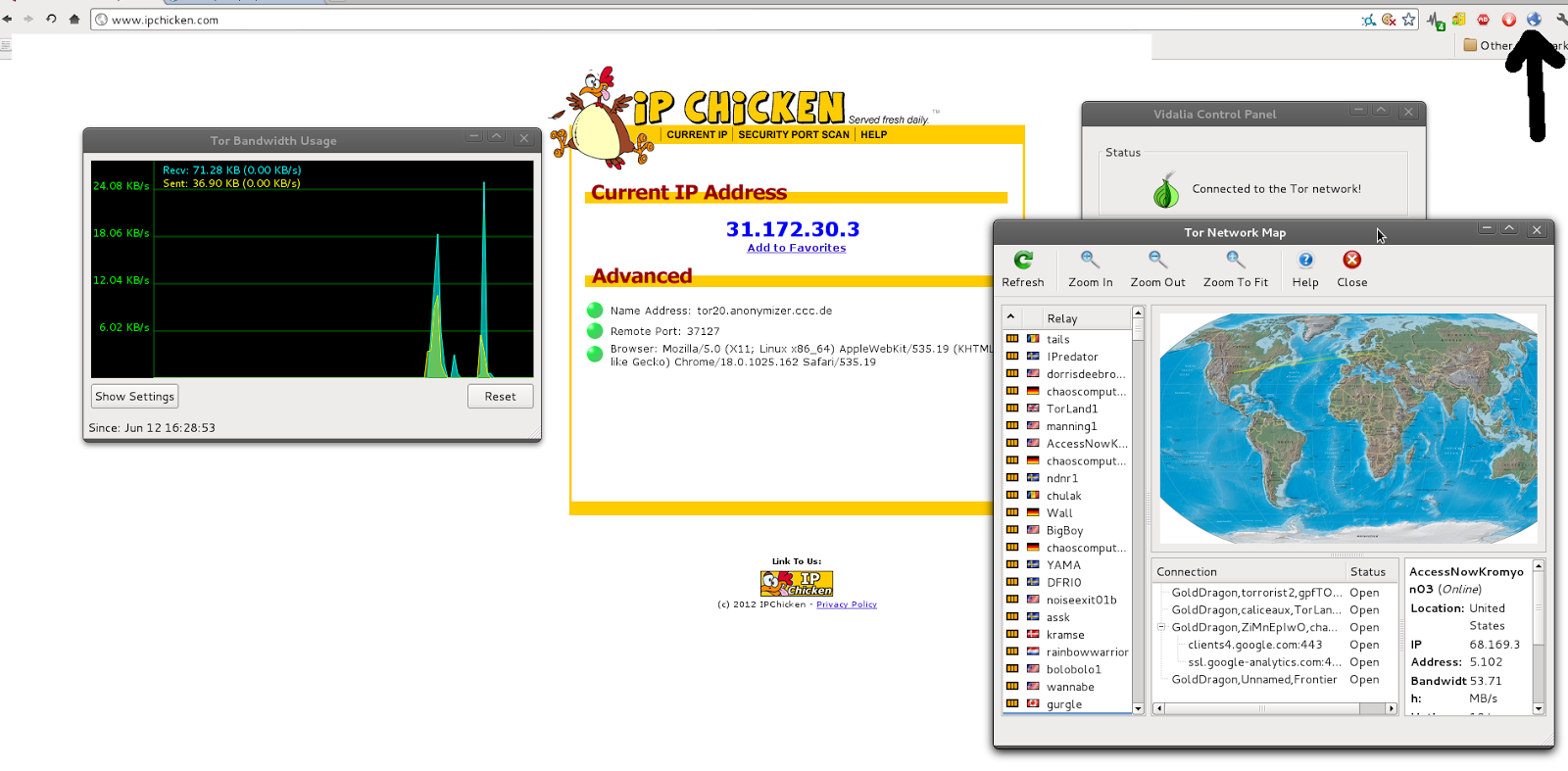Choose Zoom To Fit in Tor Network Map
This screenshot has height=771, width=1568.
click(1236, 269)
